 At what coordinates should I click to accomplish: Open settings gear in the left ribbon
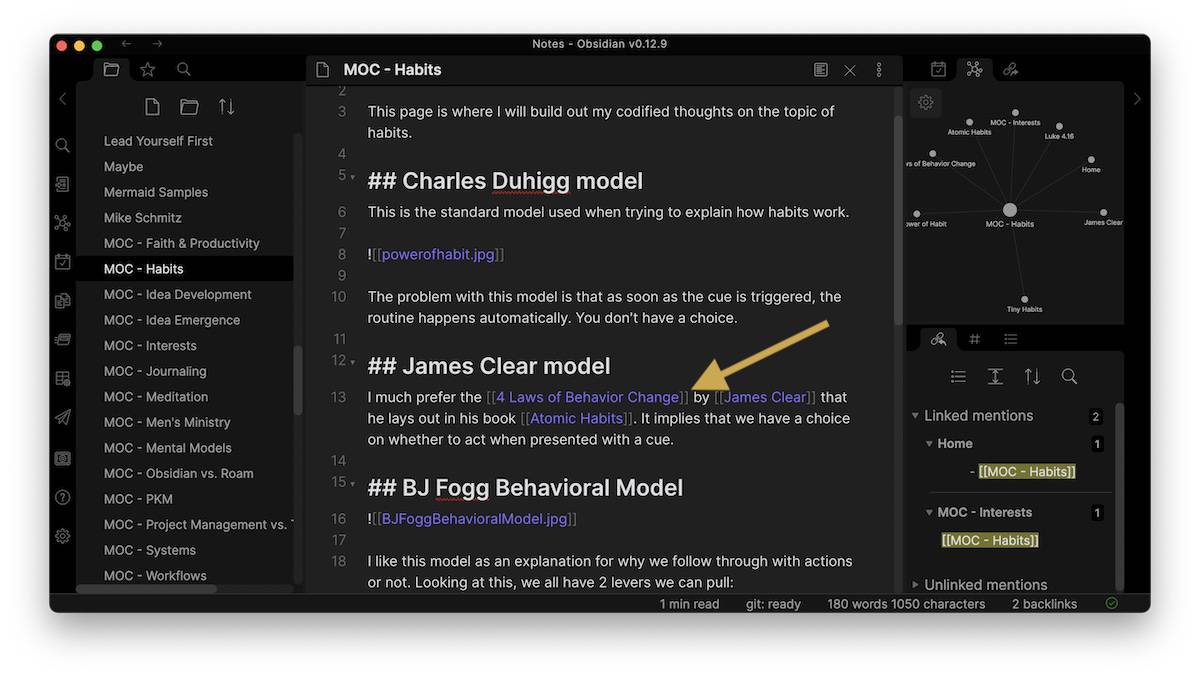click(63, 536)
